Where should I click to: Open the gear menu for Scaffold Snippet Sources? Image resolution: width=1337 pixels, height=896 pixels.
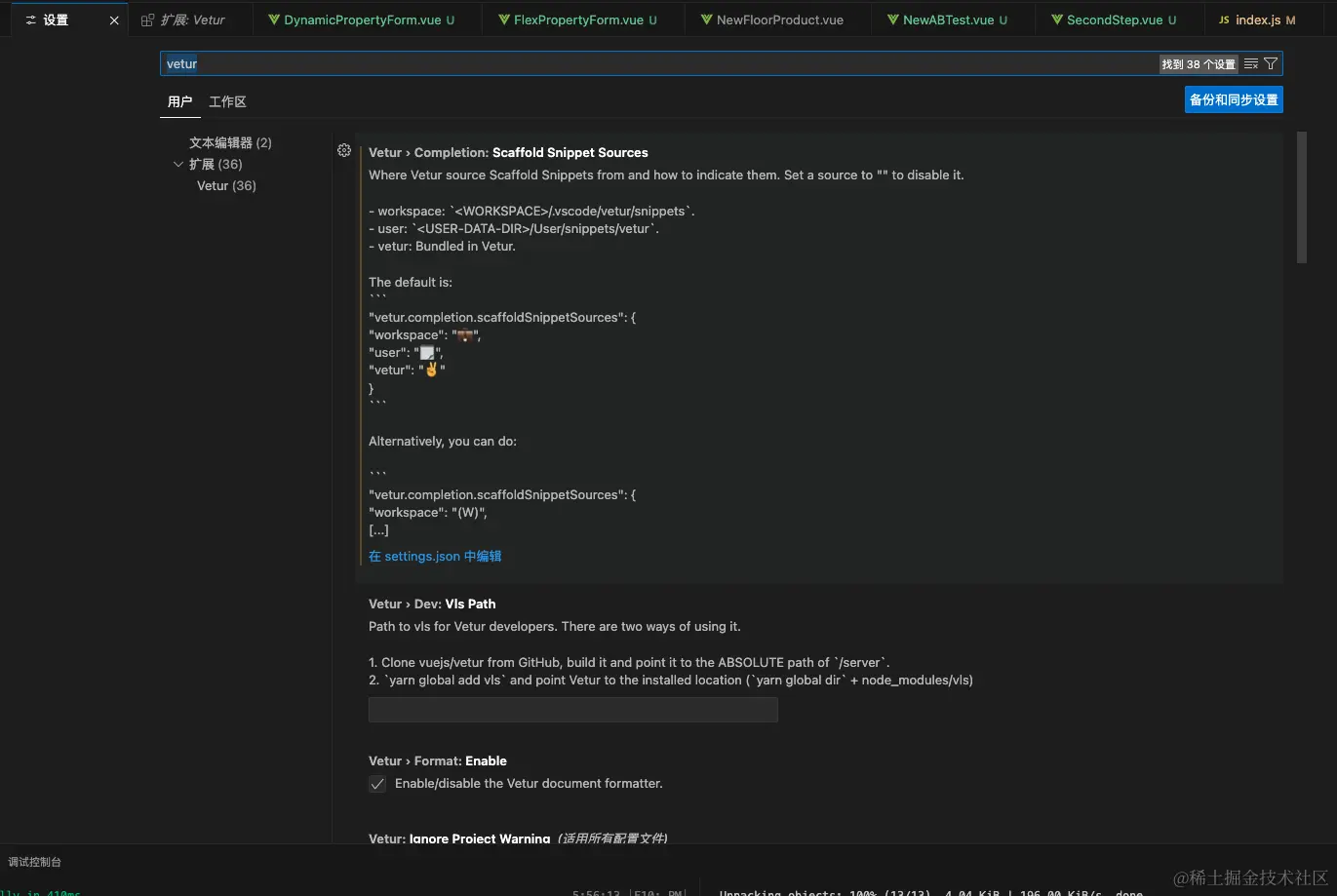click(344, 150)
